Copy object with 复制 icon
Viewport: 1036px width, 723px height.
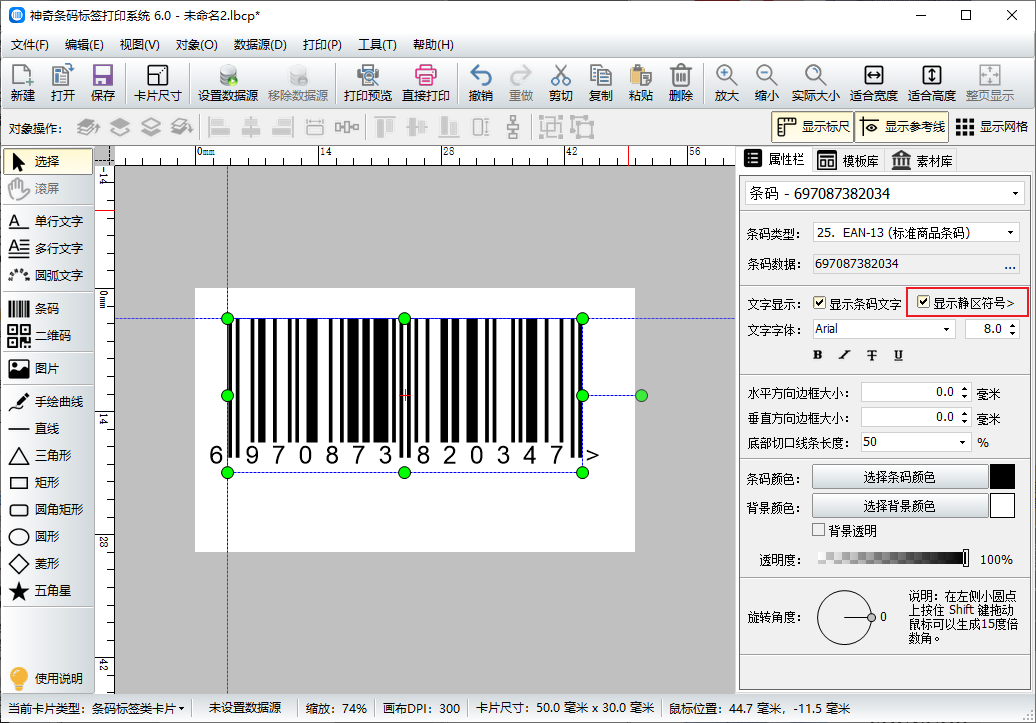pyautogui.click(x=601, y=83)
